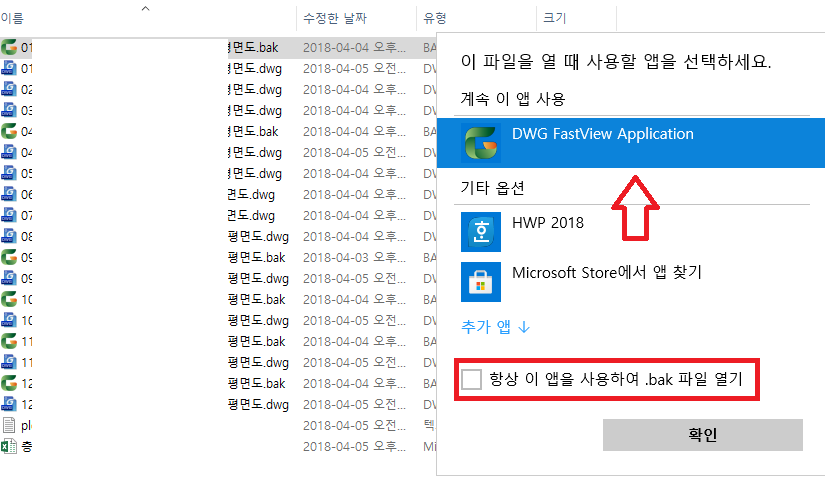Choose 'Microsoft Store에서 앱 찾기' option text
Image resolution: width=825 pixels, height=494 pixels.
click(x=604, y=272)
